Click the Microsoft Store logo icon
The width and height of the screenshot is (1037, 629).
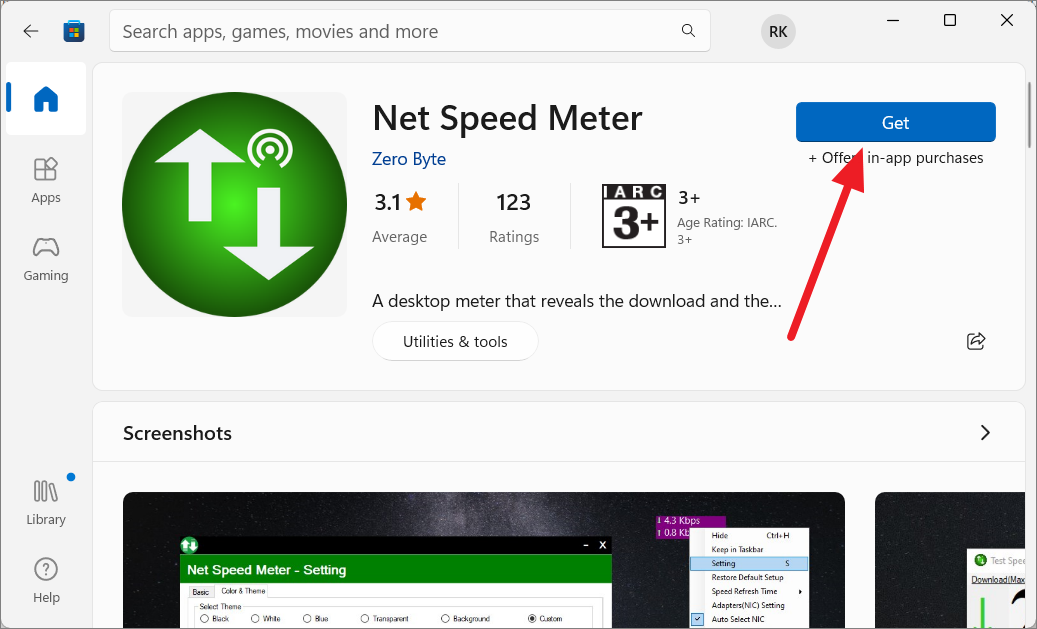[74, 31]
